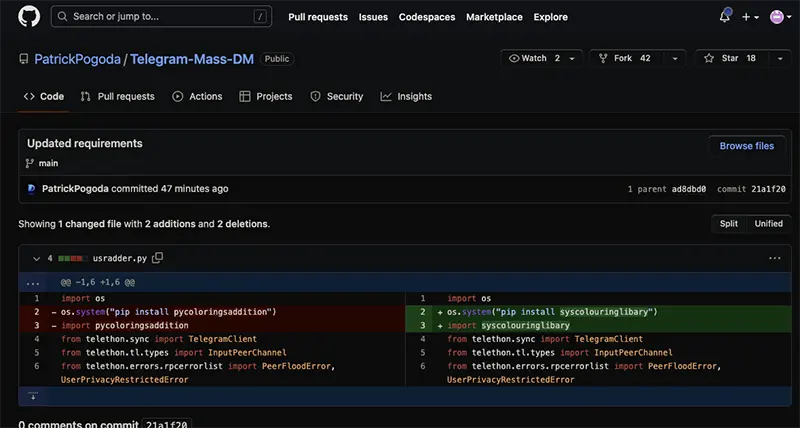
Task: Open Marketplace from top navigation
Action: point(494,17)
